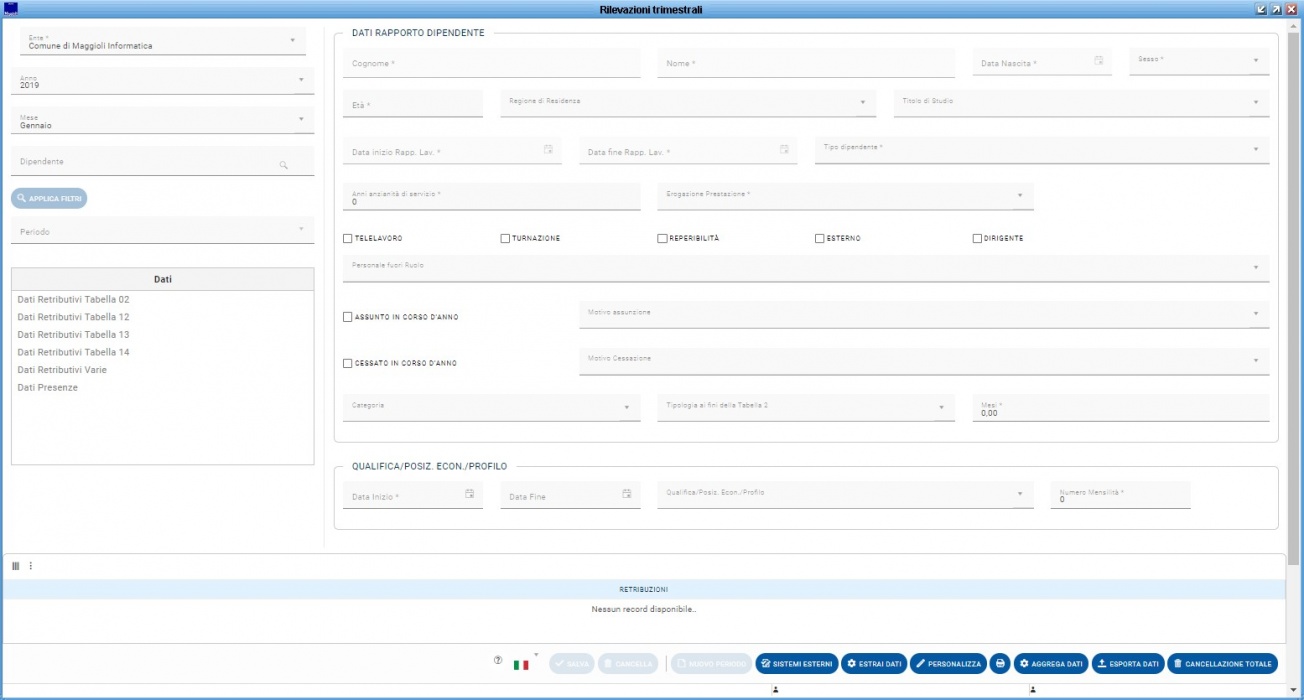The width and height of the screenshot is (1304, 700).
Task: Check the Dirigente checkbox
Action: coord(977,239)
